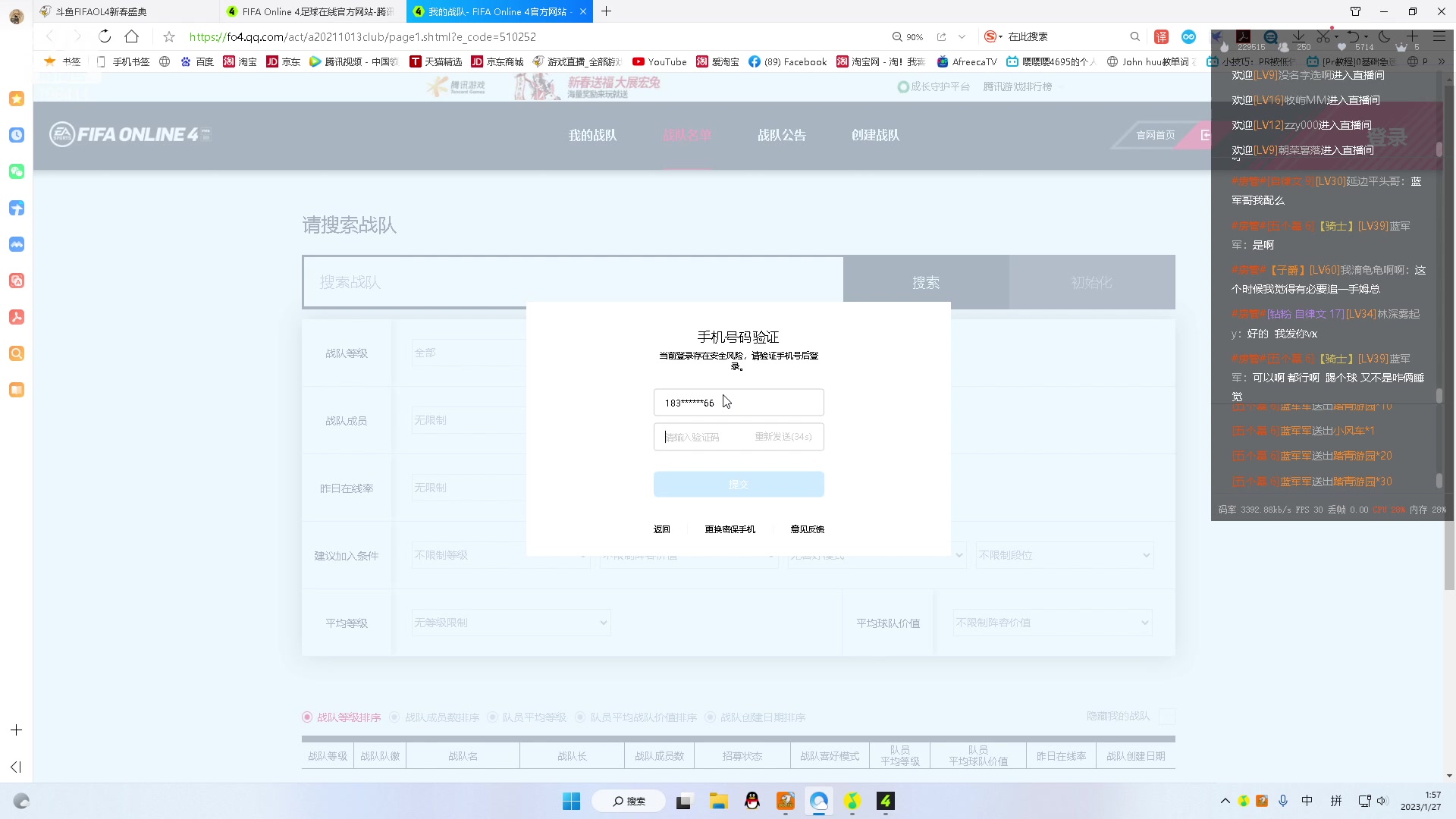Screen dimensions: 1456x819
Task: Open the 不限制段位 dropdown
Action: [1065, 555]
